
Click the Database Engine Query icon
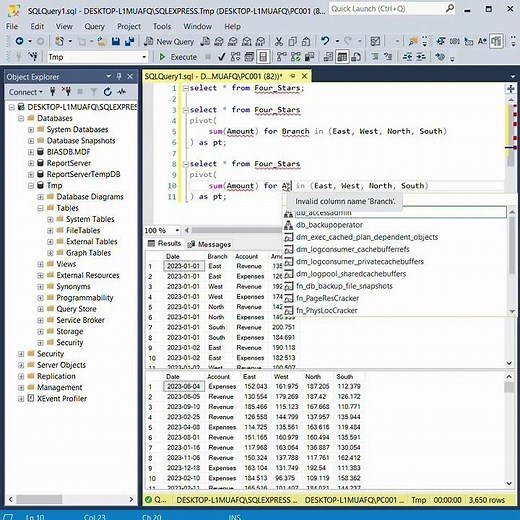(x=205, y=41)
